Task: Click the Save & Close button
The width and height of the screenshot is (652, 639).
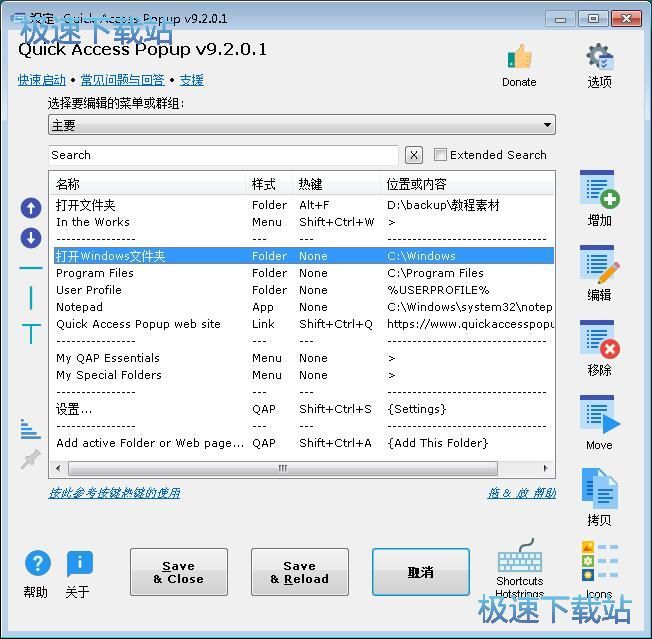Action: [x=179, y=572]
